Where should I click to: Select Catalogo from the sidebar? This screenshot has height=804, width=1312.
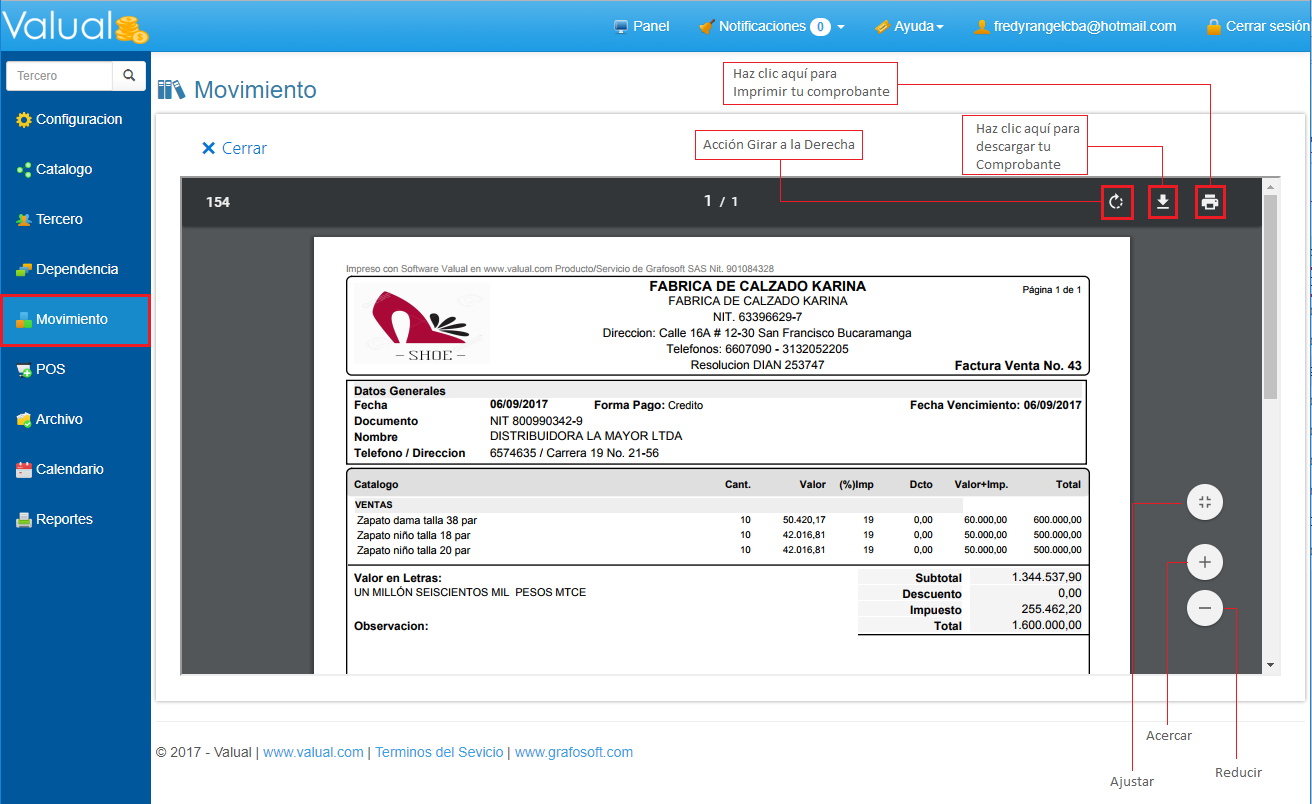(x=63, y=170)
